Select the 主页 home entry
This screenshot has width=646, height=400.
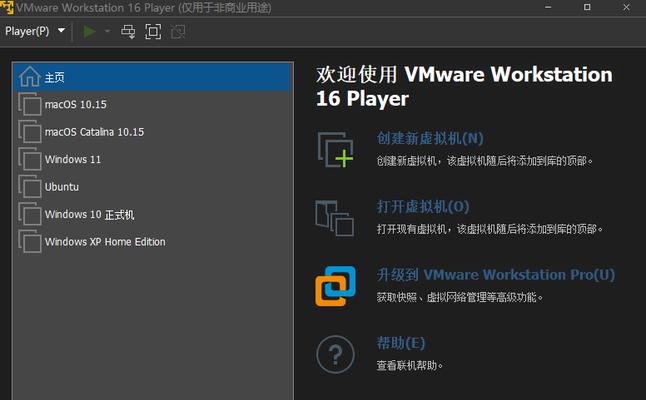pos(153,77)
